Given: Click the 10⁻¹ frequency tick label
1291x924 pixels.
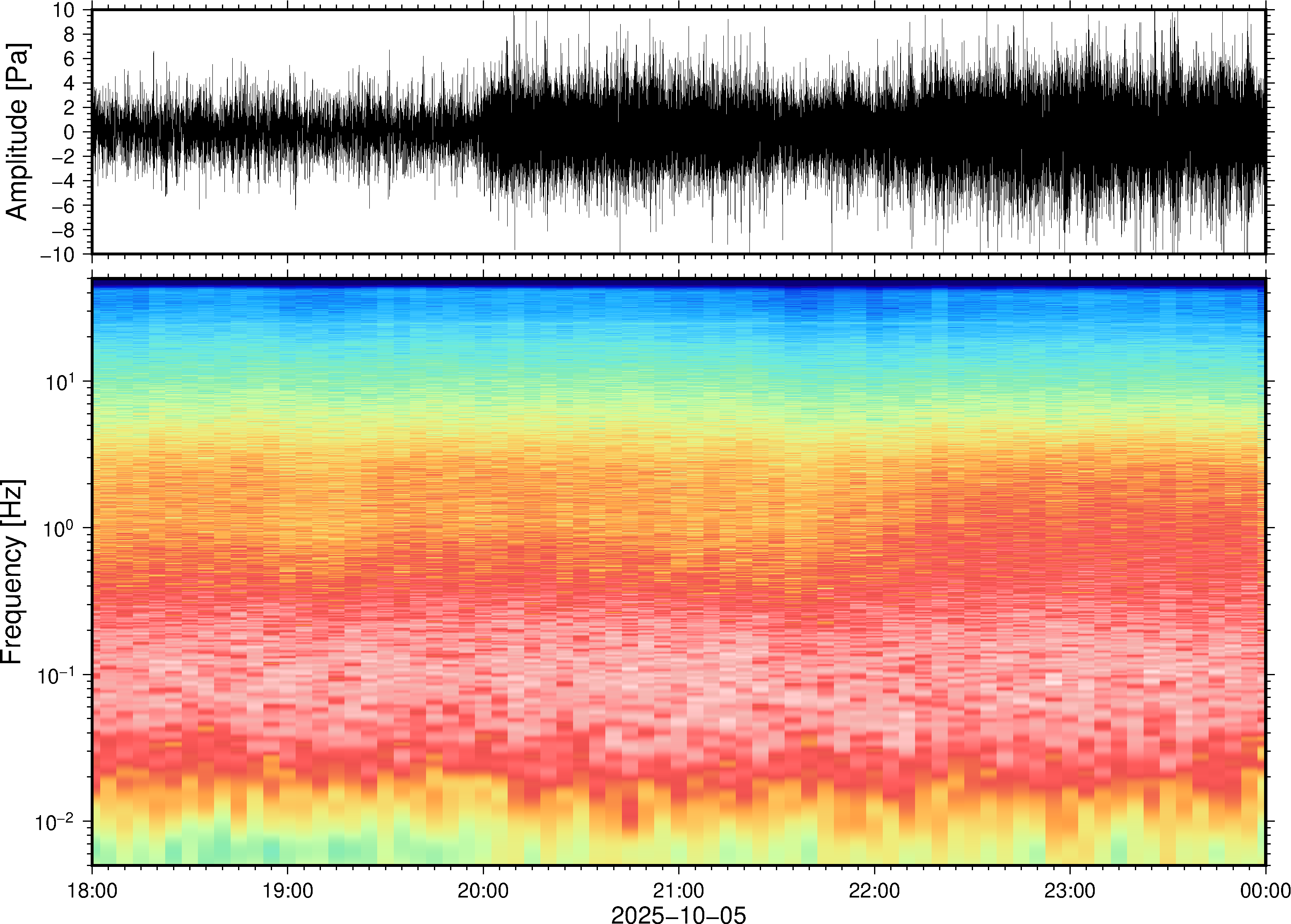Looking at the screenshot, I should tap(54, 675).
